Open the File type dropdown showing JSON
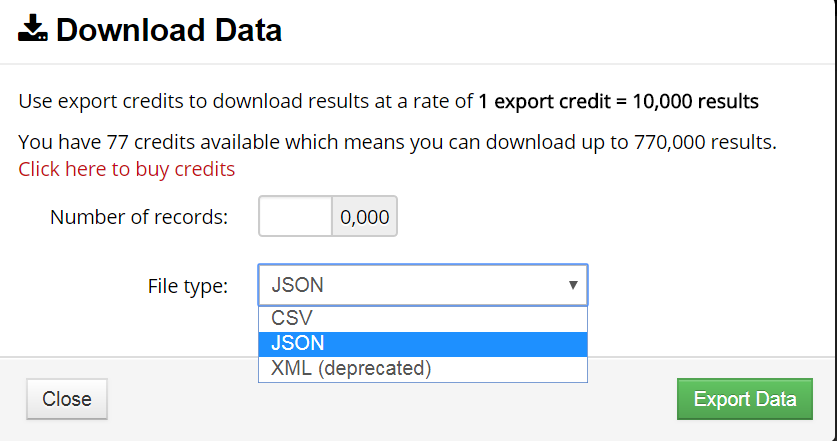Screen dimensions: 837x441 click(423, 285)
